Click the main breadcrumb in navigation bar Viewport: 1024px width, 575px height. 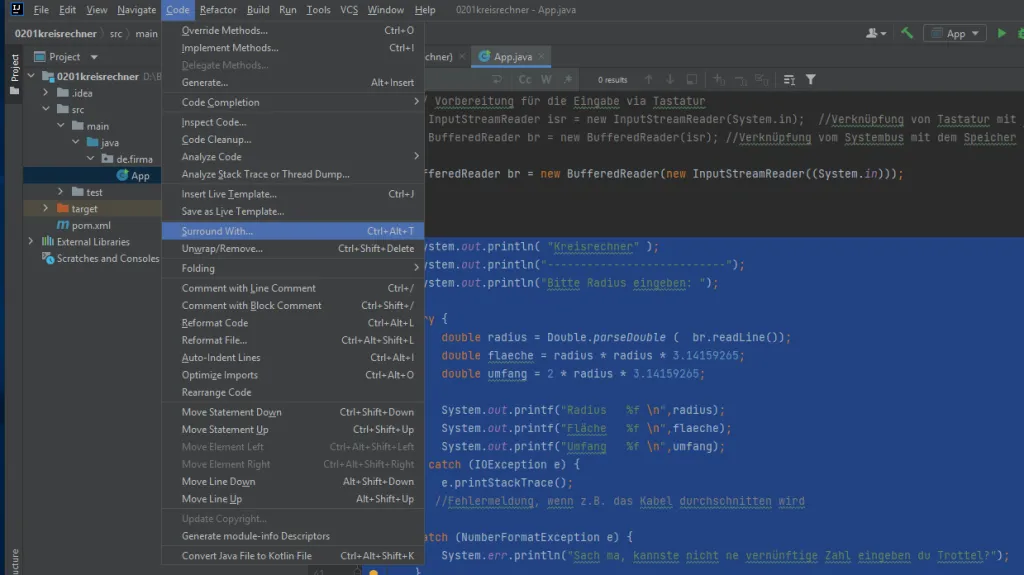[x=146, y=33]
